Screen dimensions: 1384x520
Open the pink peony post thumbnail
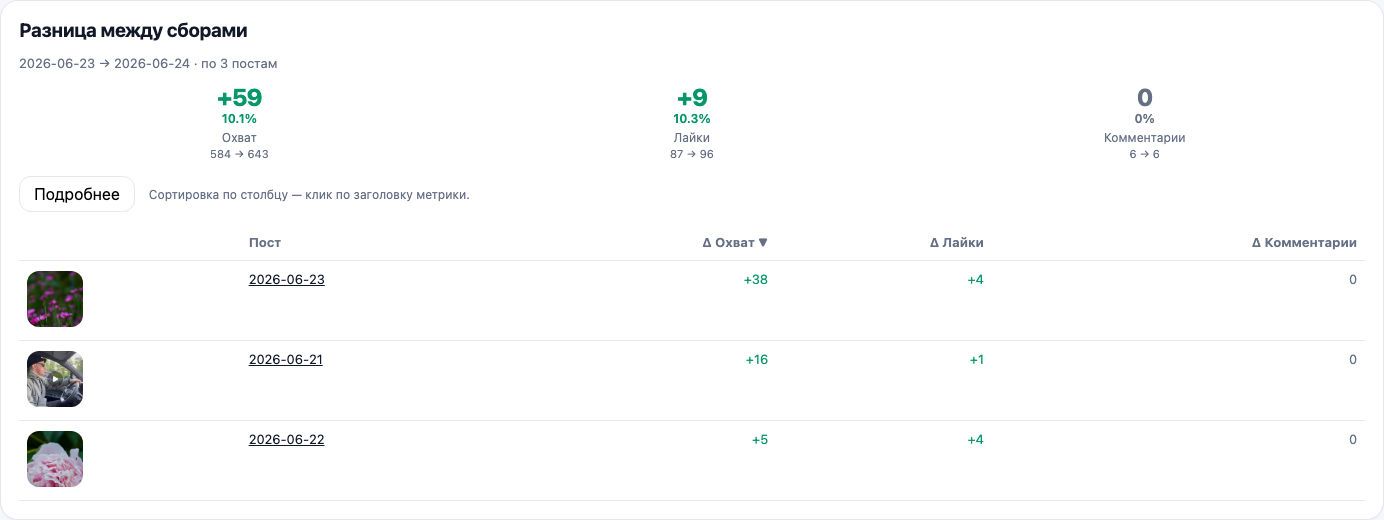pos(55,459)
